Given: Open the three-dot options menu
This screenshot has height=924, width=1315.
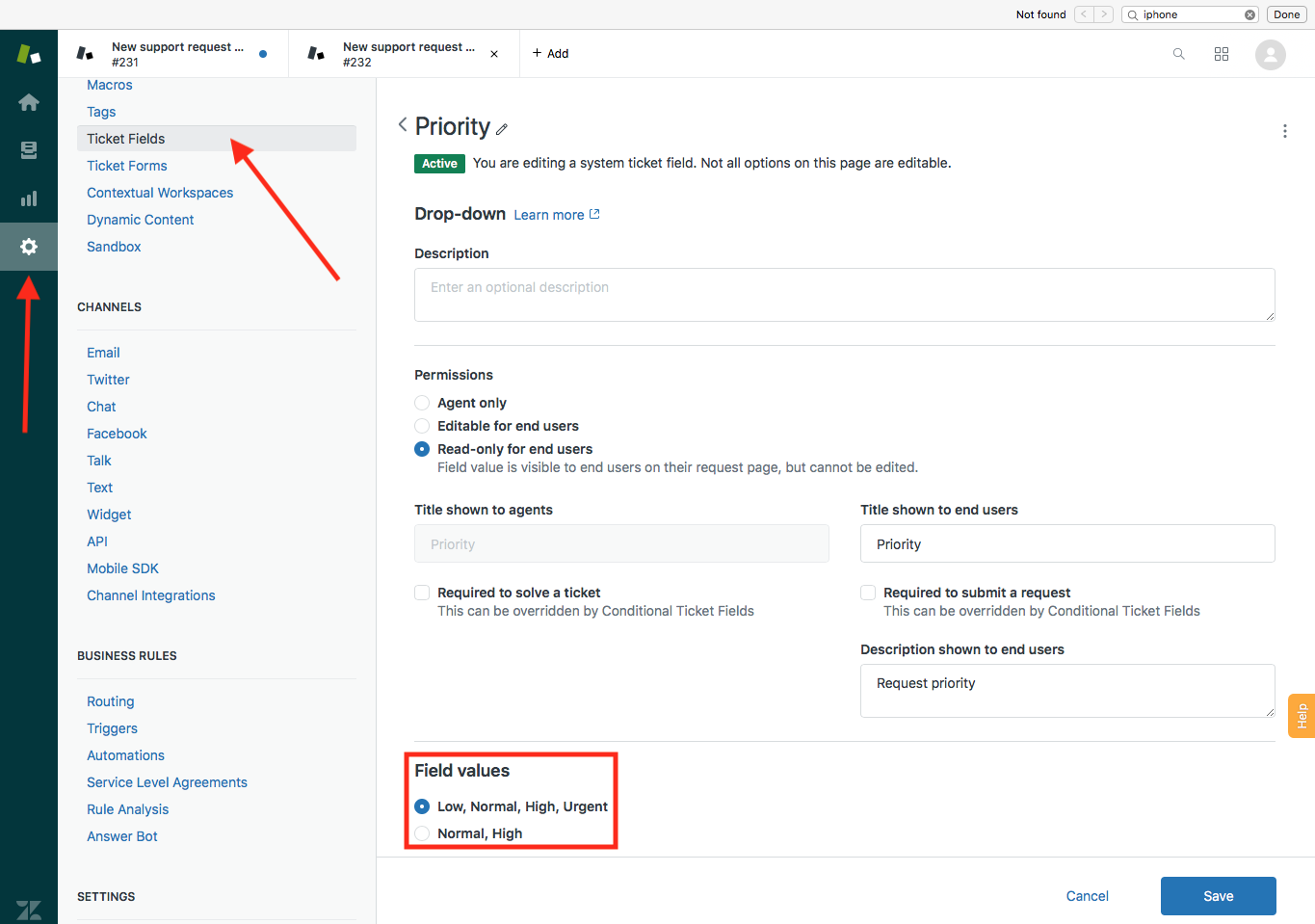Looking at the screenshot, I should [x=1284, y=131].
